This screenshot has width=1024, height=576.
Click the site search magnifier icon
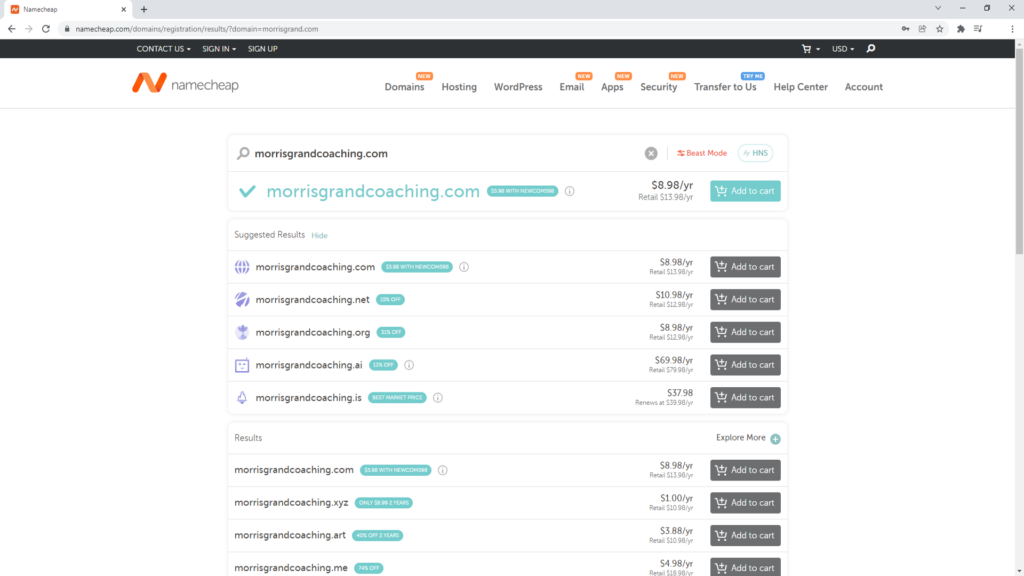click(871, 49)
